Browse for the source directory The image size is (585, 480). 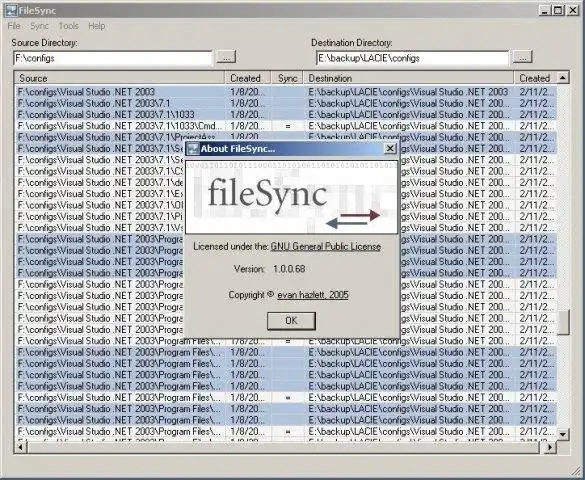click(x=226, y=57)
